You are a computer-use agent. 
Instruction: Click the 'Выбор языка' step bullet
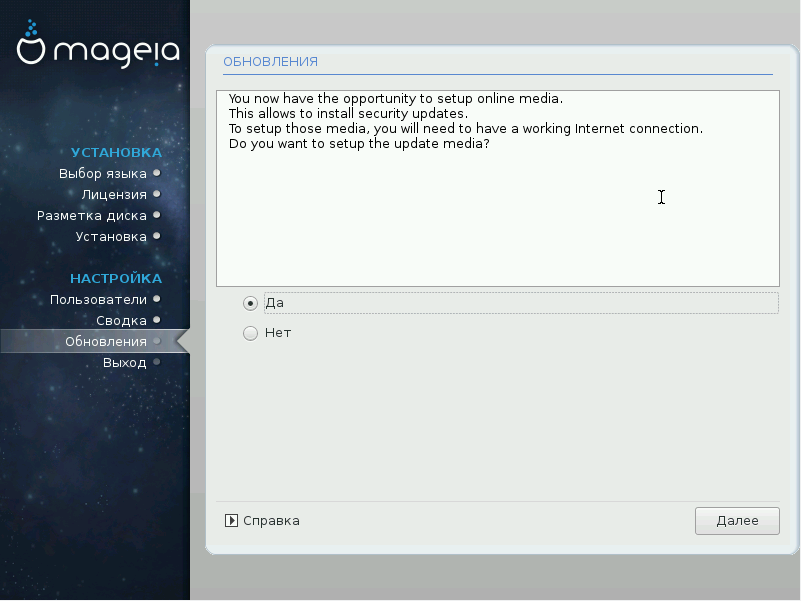[x=157, y=173]
